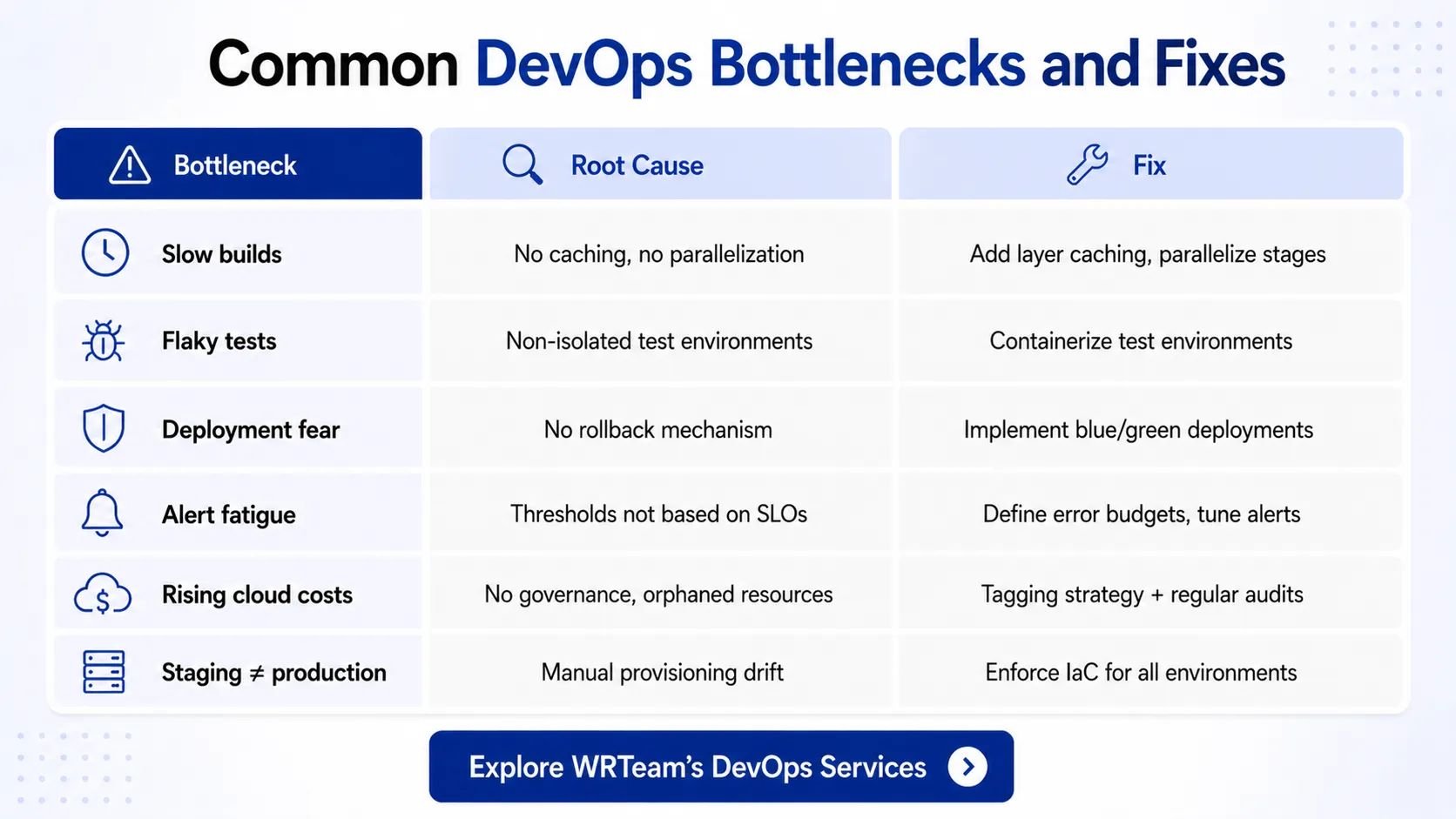Click the magnifying glass icon beside Root Cause

click(x=522, y=164)
